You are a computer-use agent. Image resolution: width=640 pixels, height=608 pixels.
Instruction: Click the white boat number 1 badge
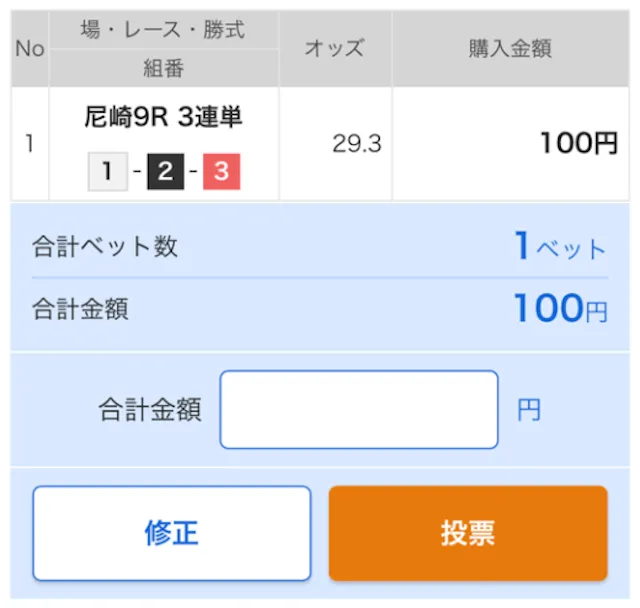click(107, 173)
